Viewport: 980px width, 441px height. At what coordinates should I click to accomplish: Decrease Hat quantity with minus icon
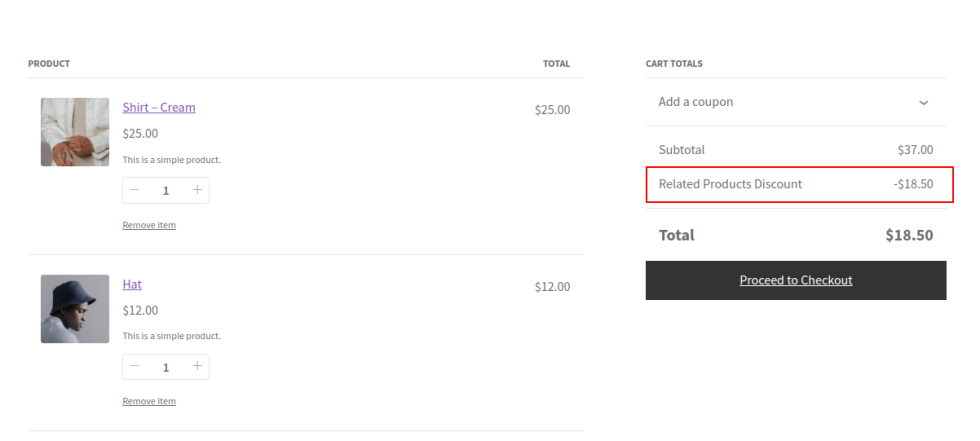pos(135,367)
